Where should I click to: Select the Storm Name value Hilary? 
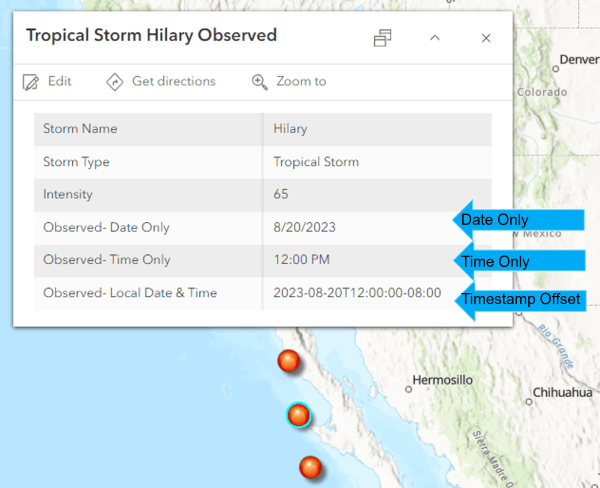click(290, 129)
